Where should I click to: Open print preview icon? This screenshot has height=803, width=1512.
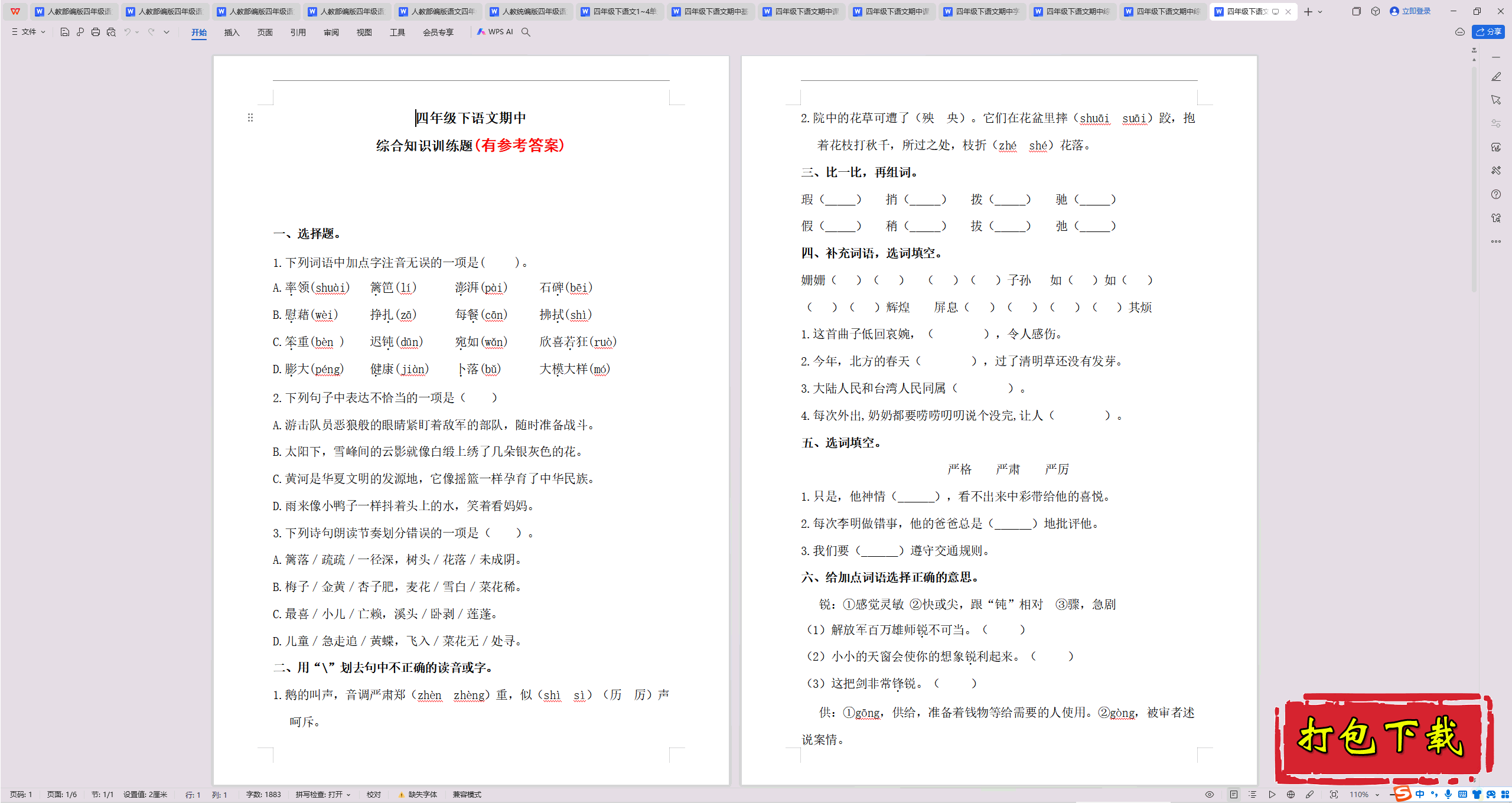(111, 32)
